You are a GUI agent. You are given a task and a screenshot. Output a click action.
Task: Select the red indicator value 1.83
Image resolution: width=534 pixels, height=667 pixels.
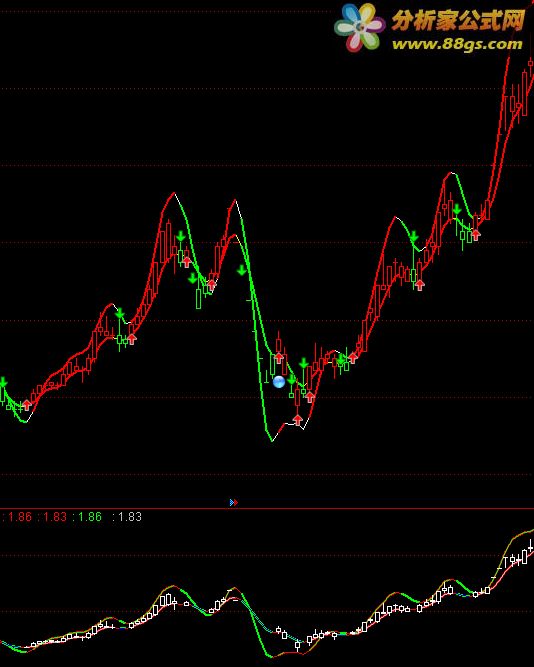[x=53, y=517]
